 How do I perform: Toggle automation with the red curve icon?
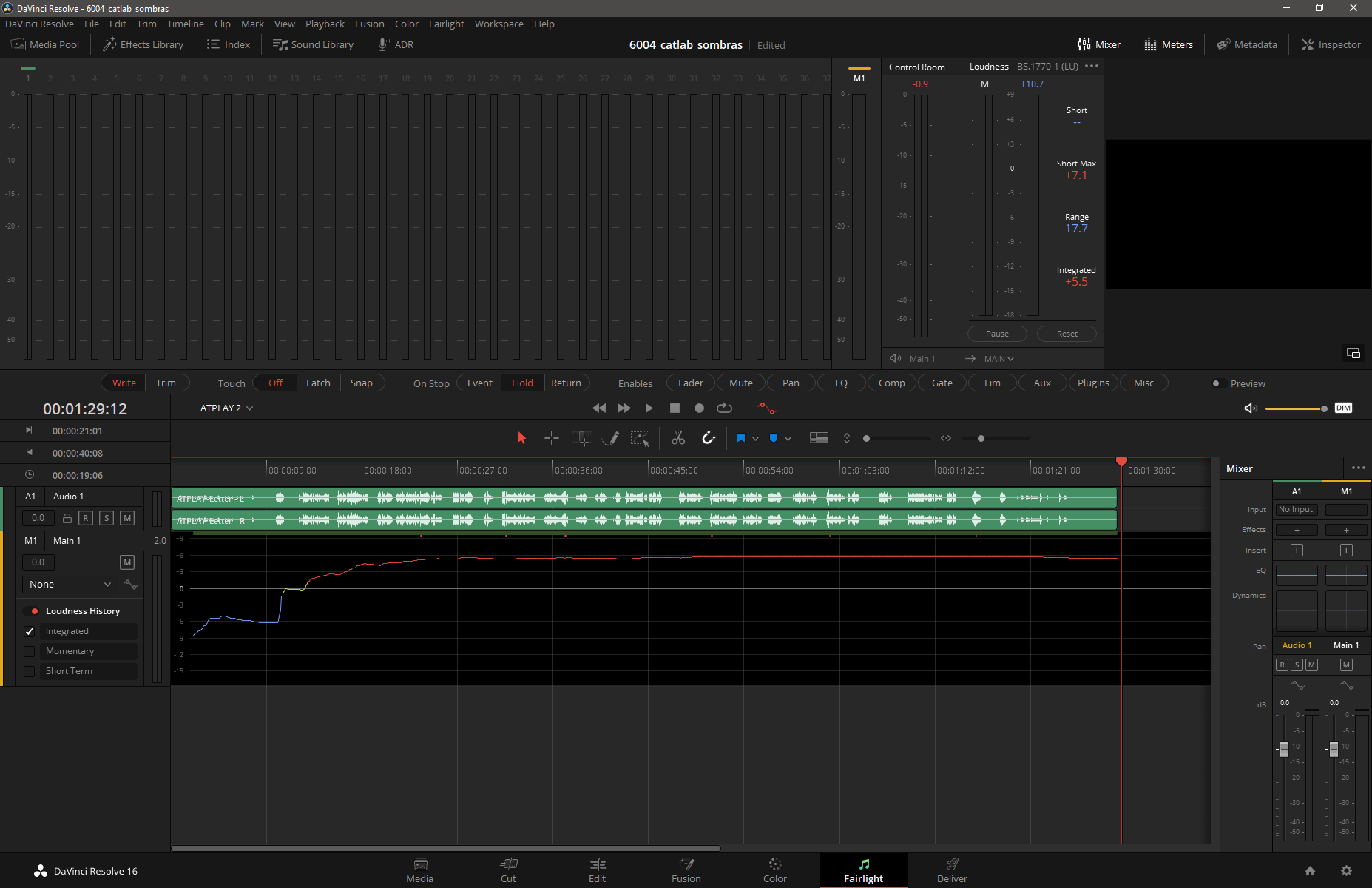(767, 408)
